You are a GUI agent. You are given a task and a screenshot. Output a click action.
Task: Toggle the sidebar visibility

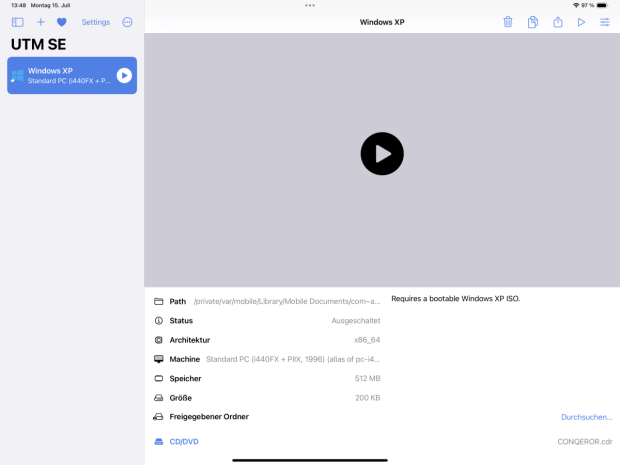pyautogui.click(x=17, y=22)
